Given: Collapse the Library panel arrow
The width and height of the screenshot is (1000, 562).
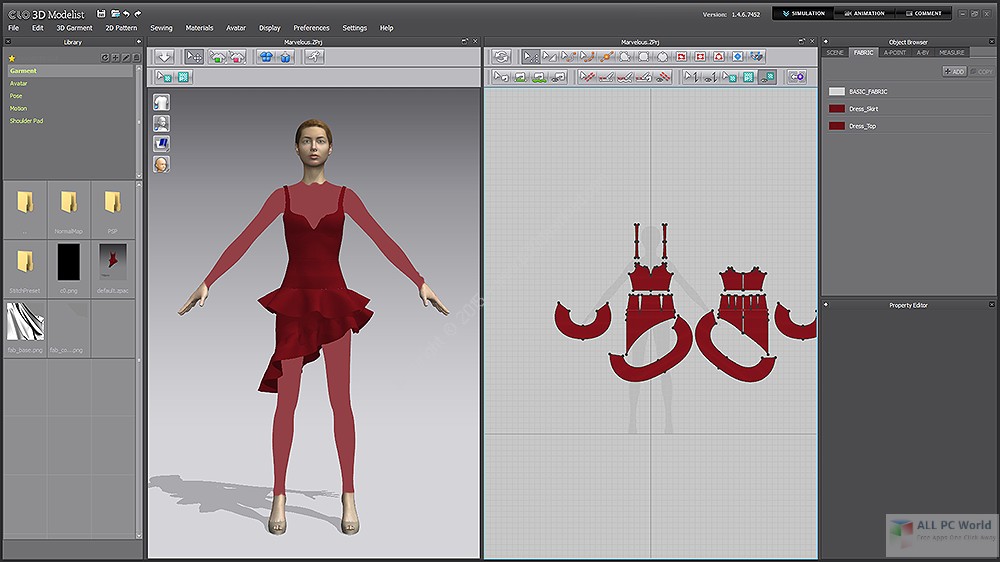Looking at the screenshot, I should (138, 42).
